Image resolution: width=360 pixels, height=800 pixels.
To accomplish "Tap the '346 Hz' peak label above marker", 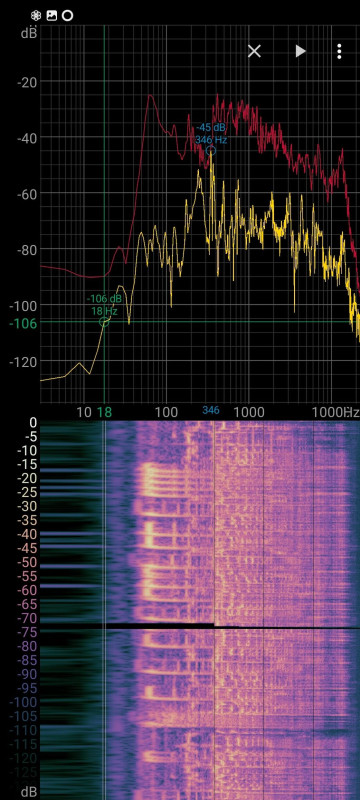I will coord(211,139).
